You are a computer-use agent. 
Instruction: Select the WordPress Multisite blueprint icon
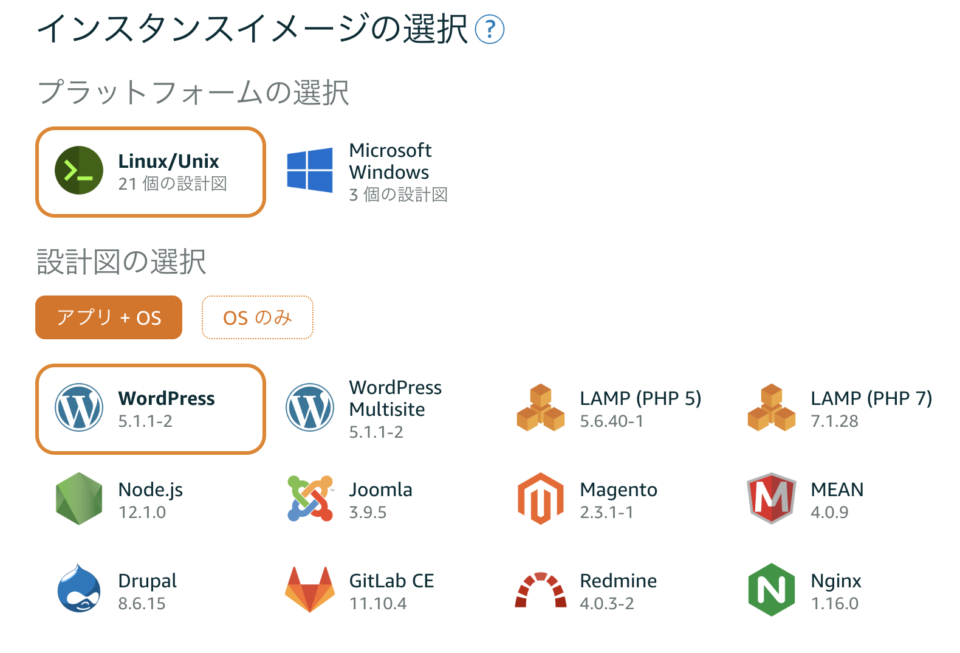(310, 409)
